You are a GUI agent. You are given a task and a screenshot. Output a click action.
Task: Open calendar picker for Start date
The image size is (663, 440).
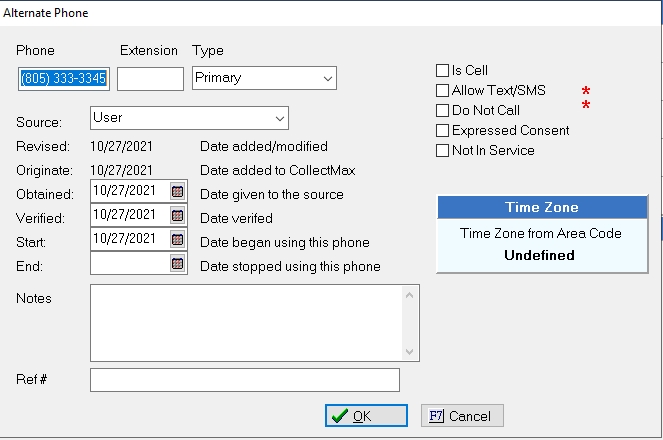(178, 239)
